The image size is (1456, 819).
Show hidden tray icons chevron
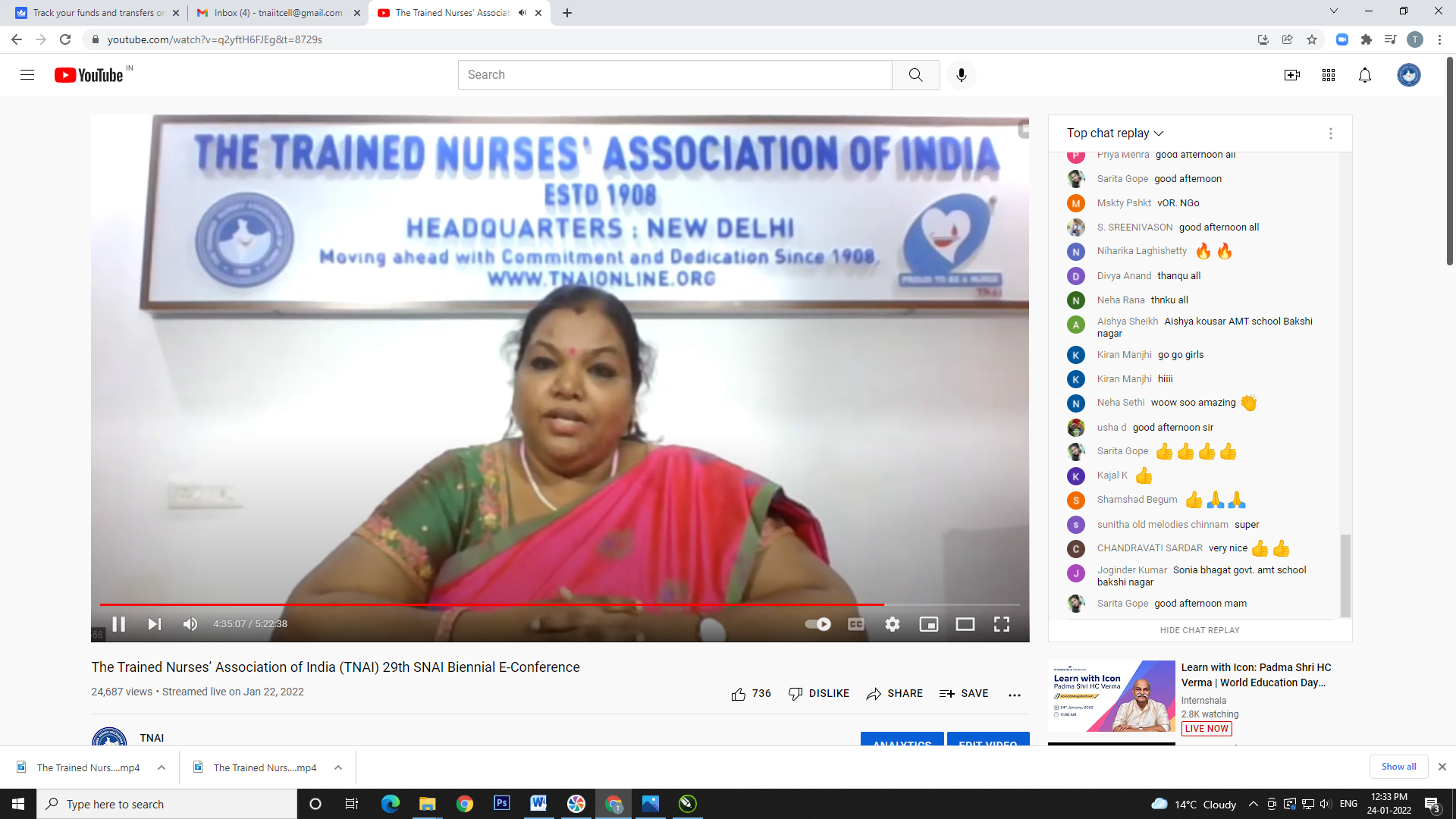[1253, 804]
